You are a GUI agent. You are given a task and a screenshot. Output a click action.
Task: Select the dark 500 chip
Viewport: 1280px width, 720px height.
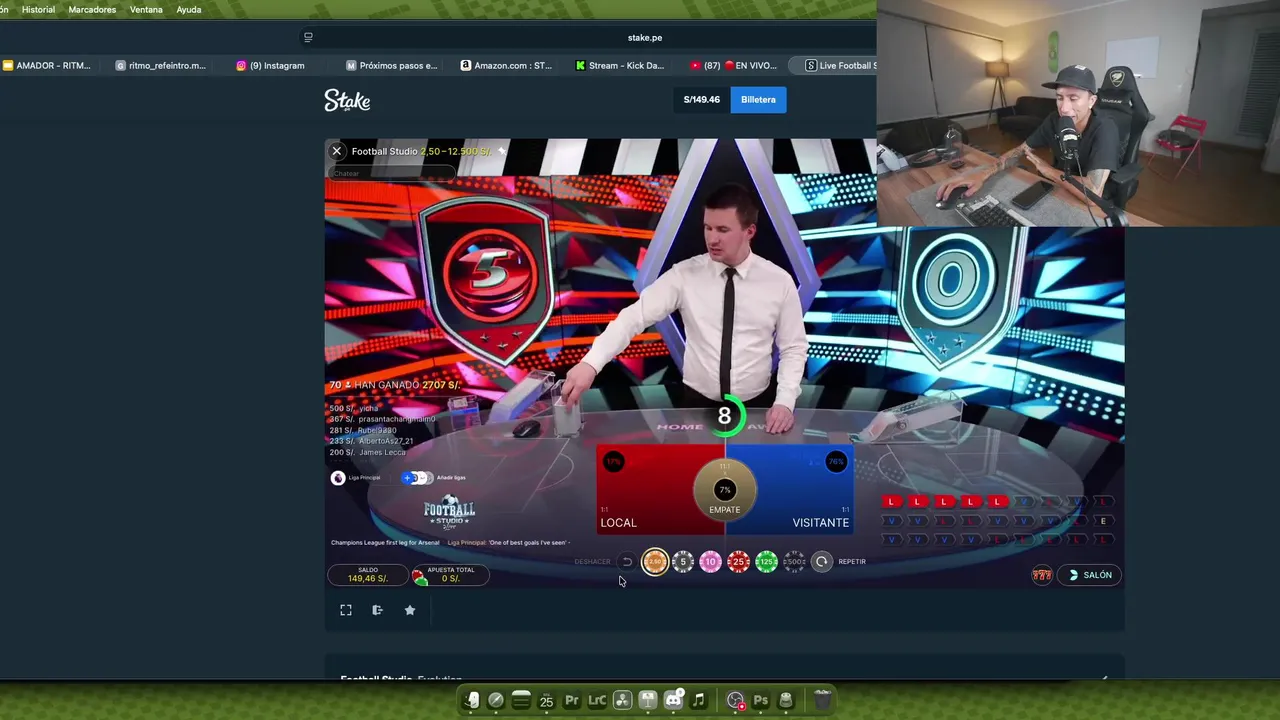coord(794,562)
